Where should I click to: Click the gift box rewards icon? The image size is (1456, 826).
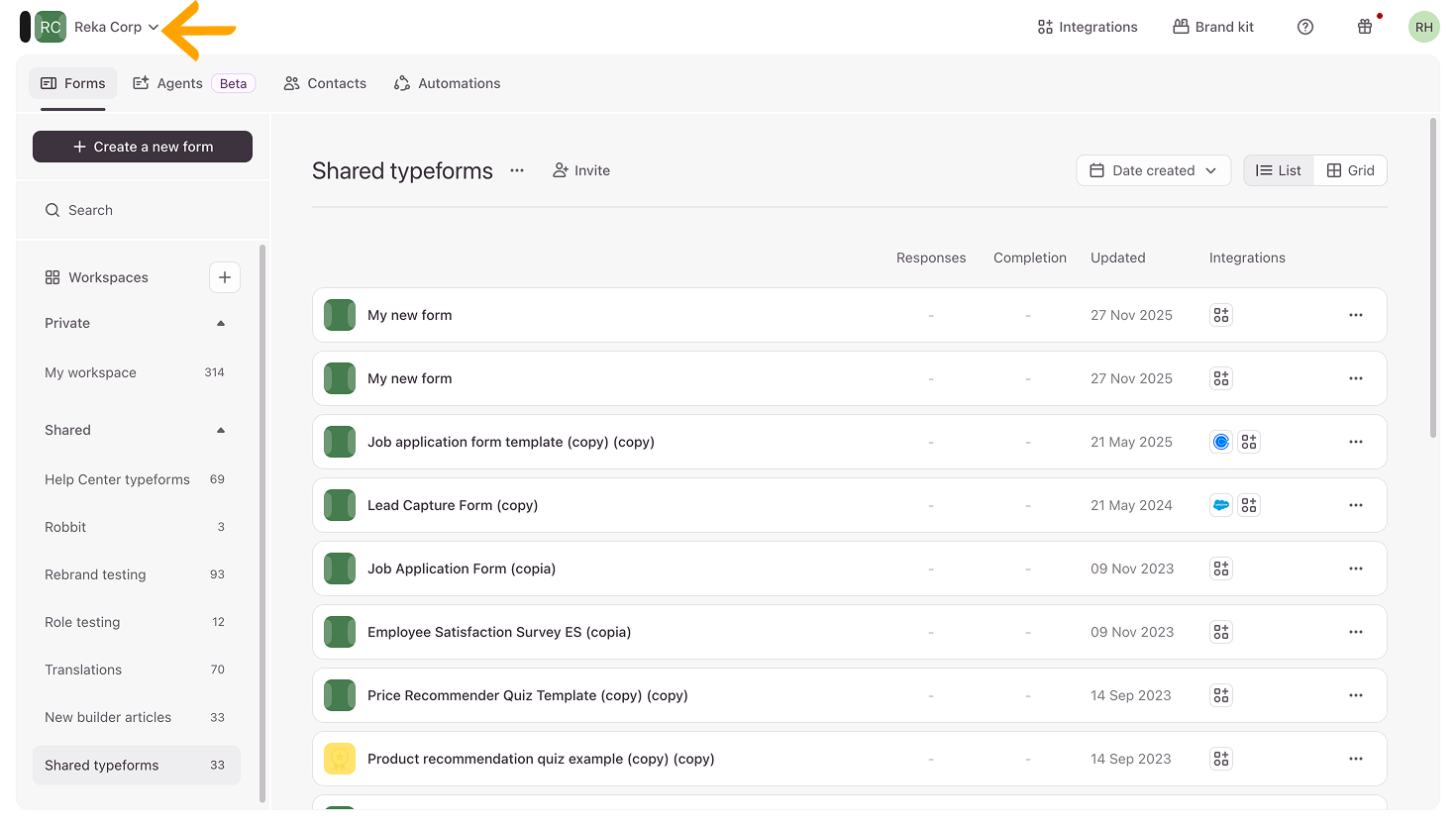(x=1365, y=27)
